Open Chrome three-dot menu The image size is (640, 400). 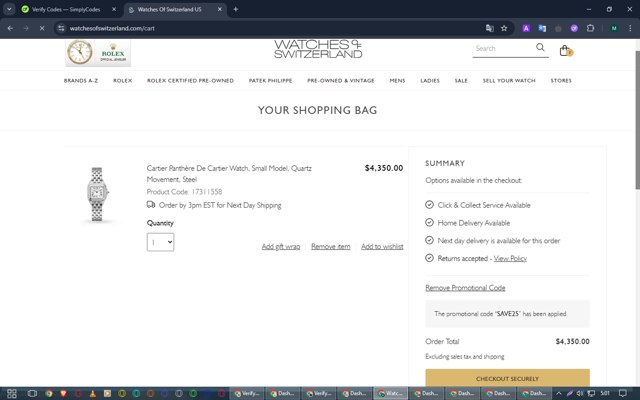[x=630, y=28]
